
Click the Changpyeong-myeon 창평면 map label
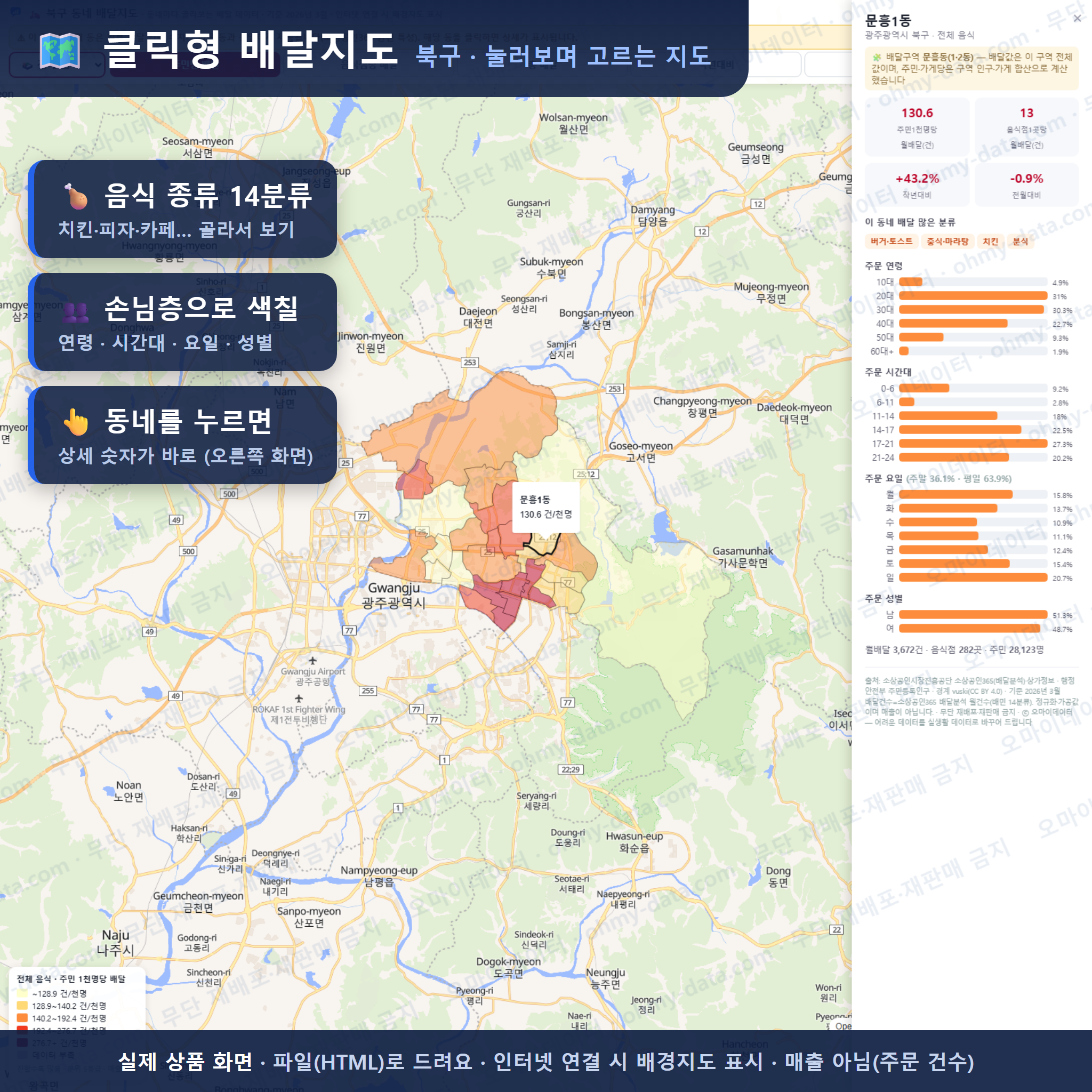coord(702,406)
